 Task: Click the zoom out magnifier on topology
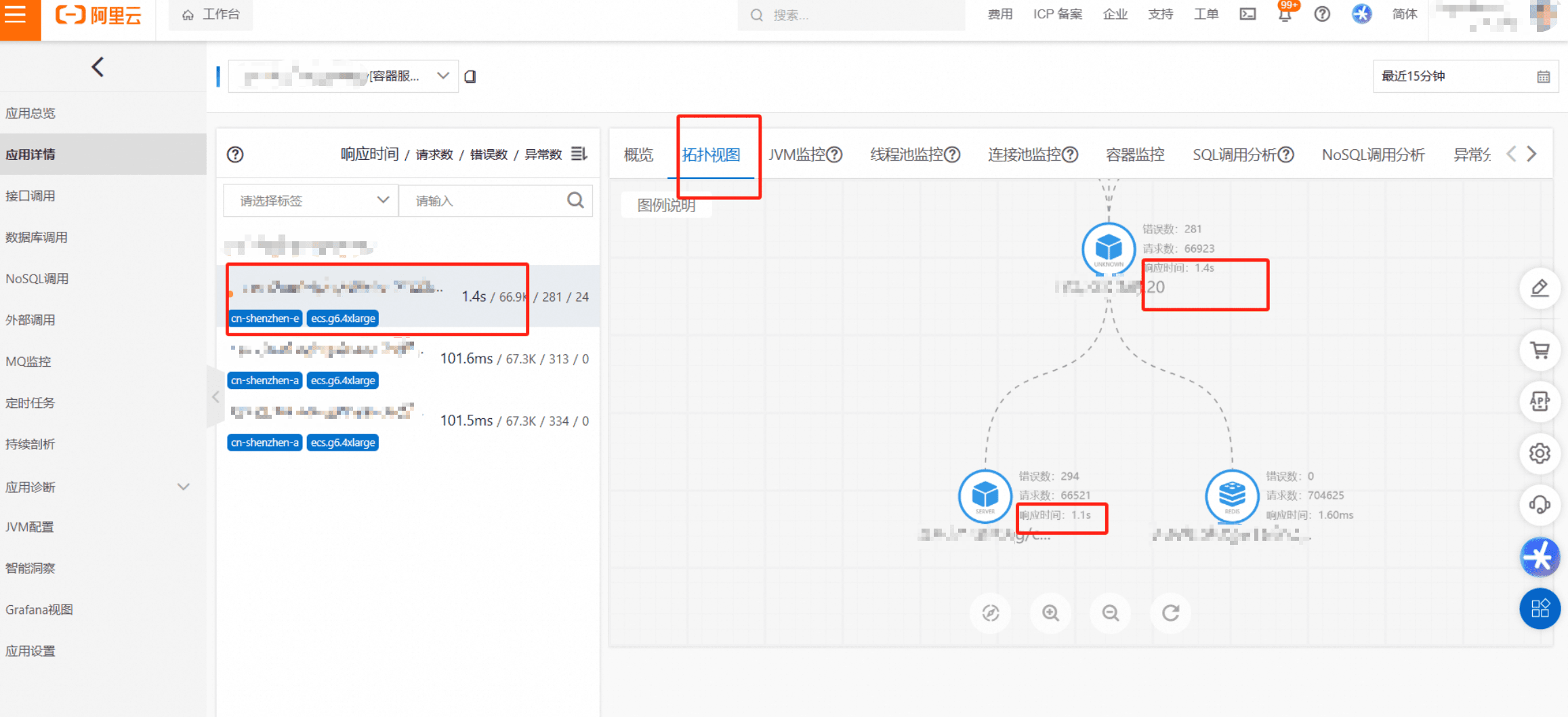(1110, 613)
